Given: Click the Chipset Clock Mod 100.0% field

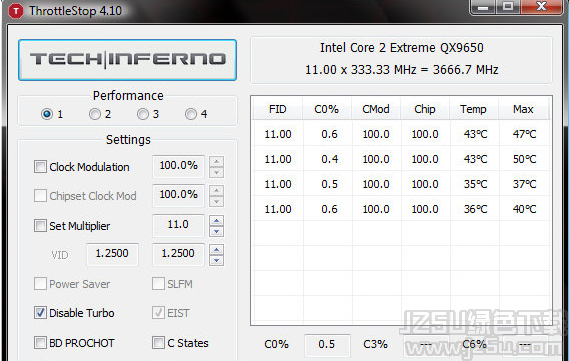Looking at the screenshot, I should pos(178,195).
